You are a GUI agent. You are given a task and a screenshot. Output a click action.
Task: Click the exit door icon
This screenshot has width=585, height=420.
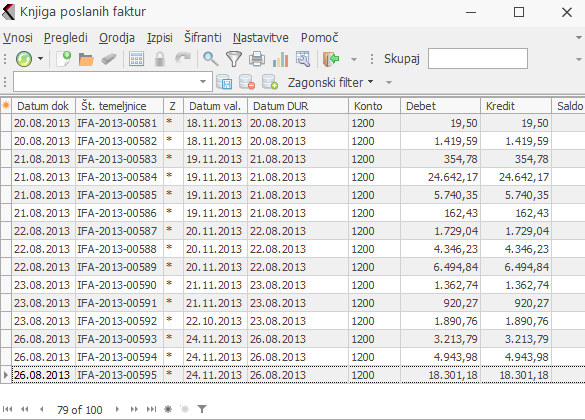331,59
